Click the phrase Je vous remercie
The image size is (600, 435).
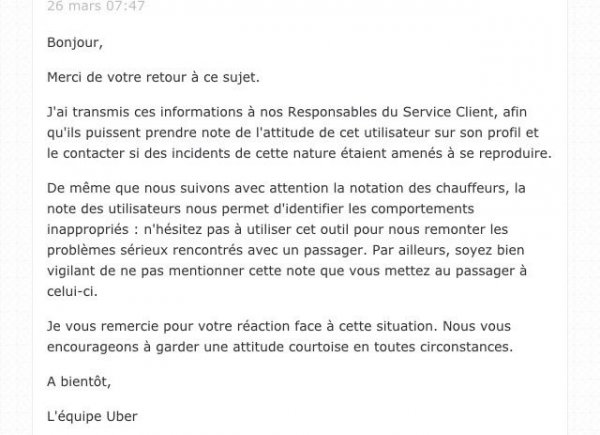point(103,326)
